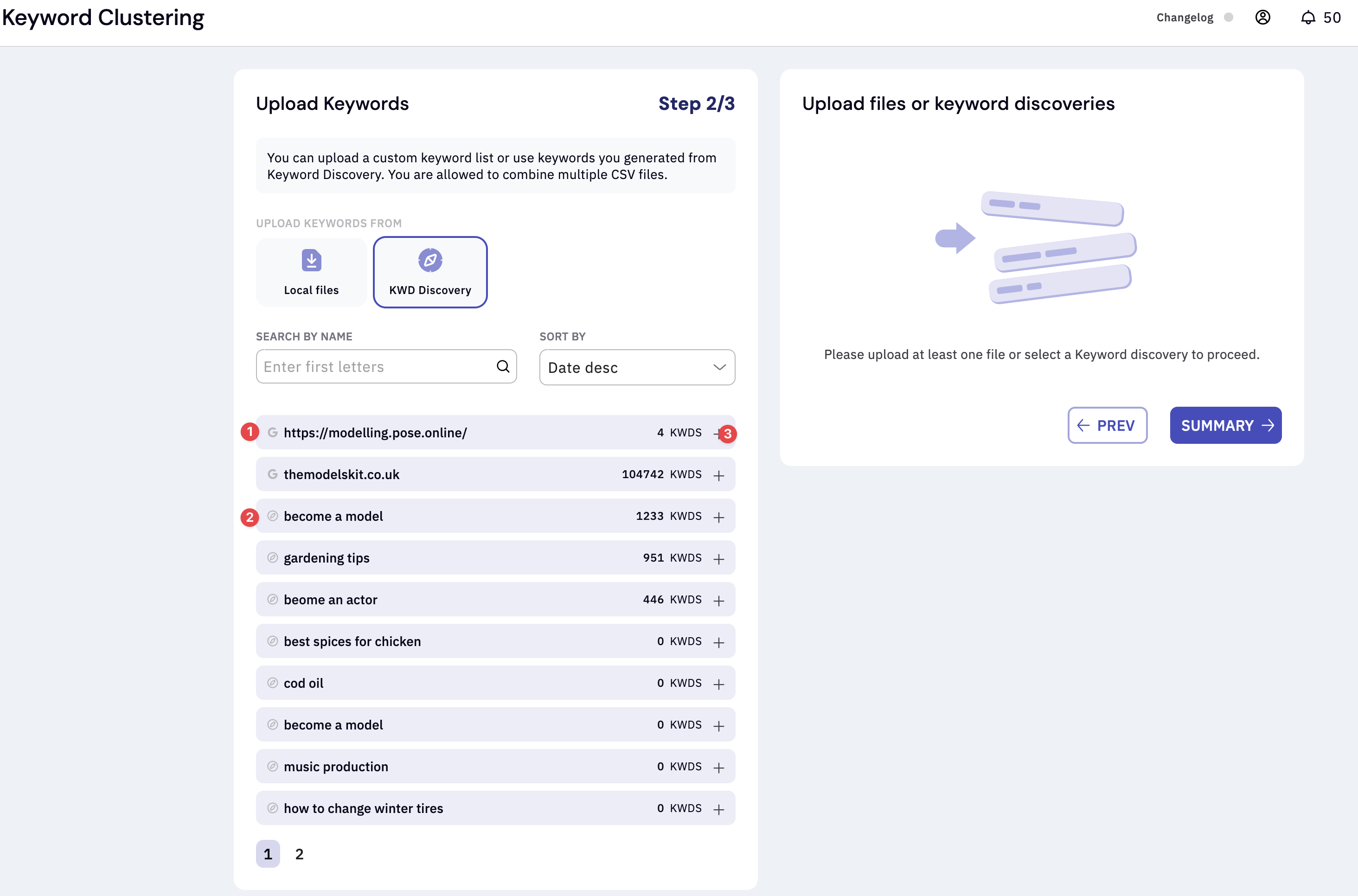The image size is (1358, 896).
Task: Click the user account profile icon
Action: (x=1262, y=17)
